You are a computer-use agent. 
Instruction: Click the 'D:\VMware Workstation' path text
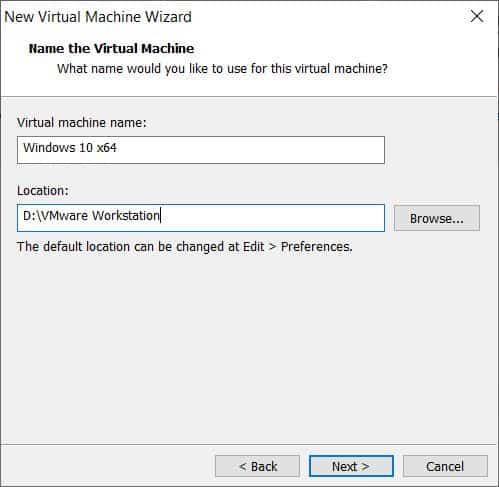click(x=91, y=216)
